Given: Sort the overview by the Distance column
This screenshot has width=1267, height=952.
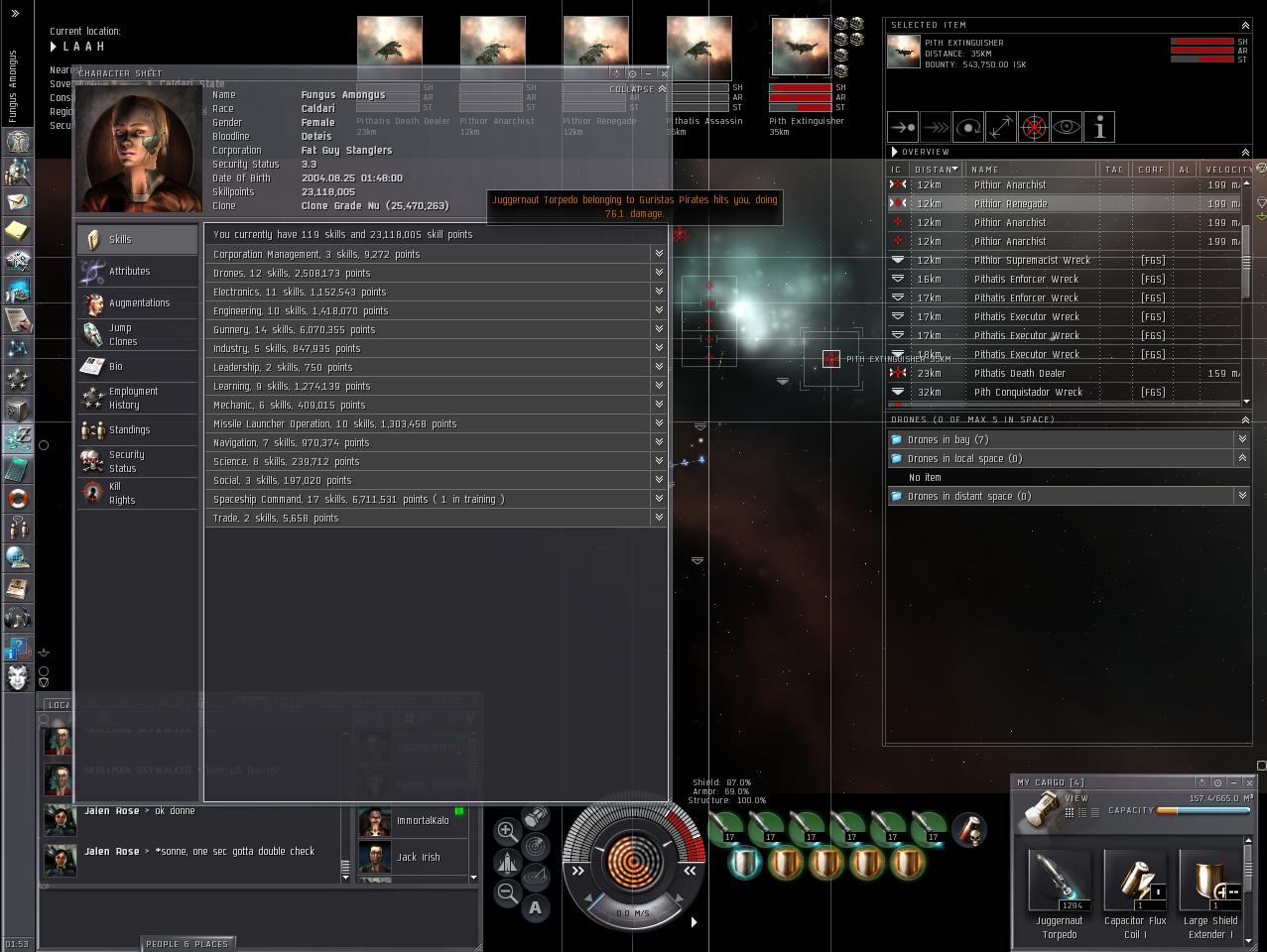Looking at the screenshot, I should click(937, 170).
